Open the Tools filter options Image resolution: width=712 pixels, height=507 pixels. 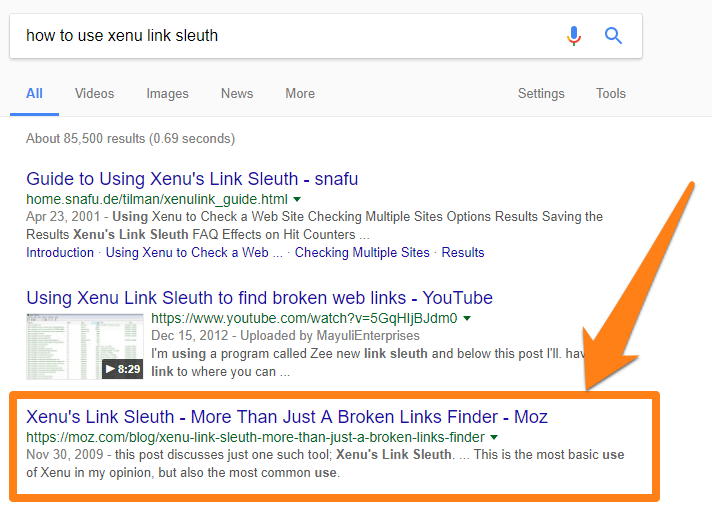point(610,93)
